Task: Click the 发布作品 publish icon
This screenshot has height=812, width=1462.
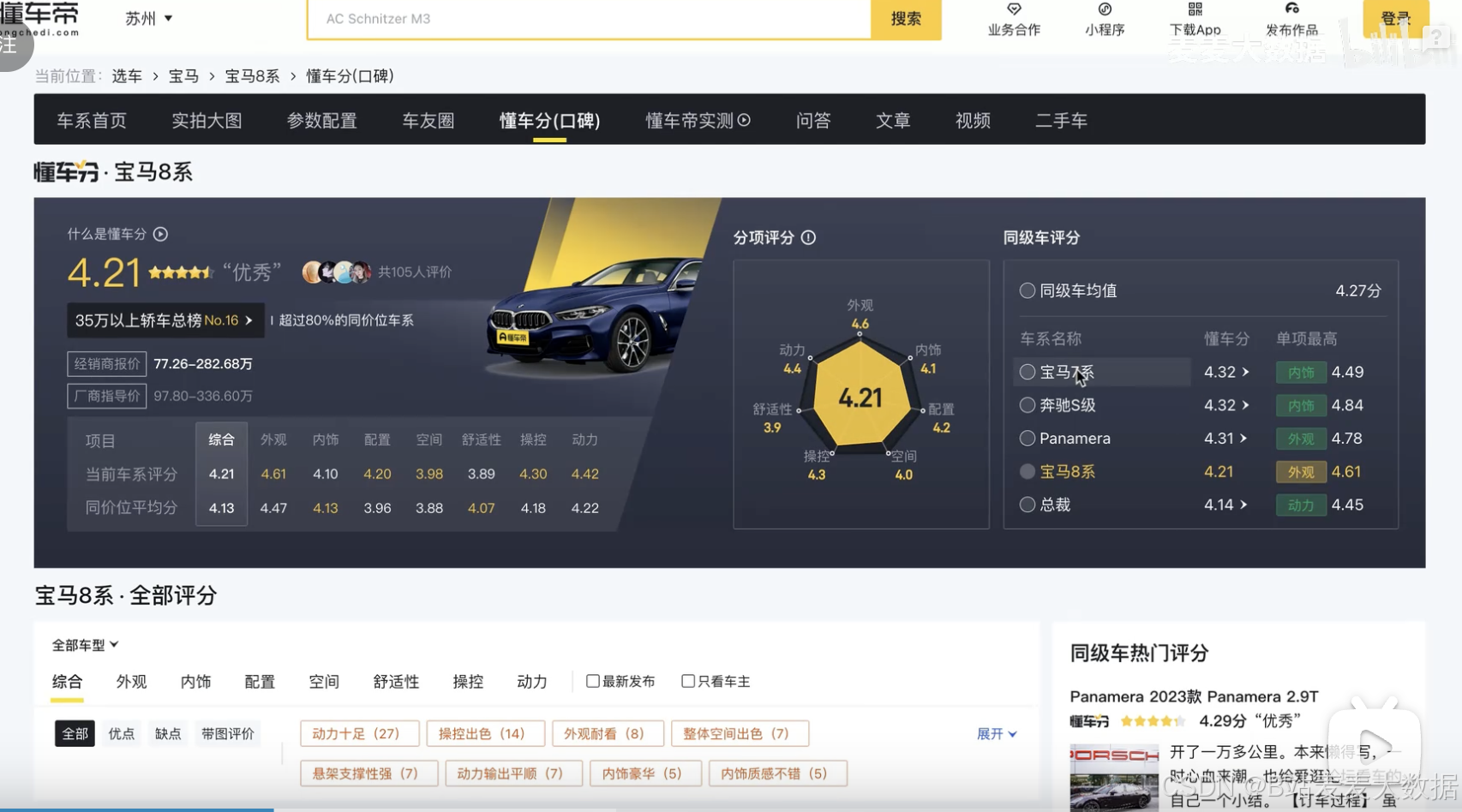Action: (1291, 9)
